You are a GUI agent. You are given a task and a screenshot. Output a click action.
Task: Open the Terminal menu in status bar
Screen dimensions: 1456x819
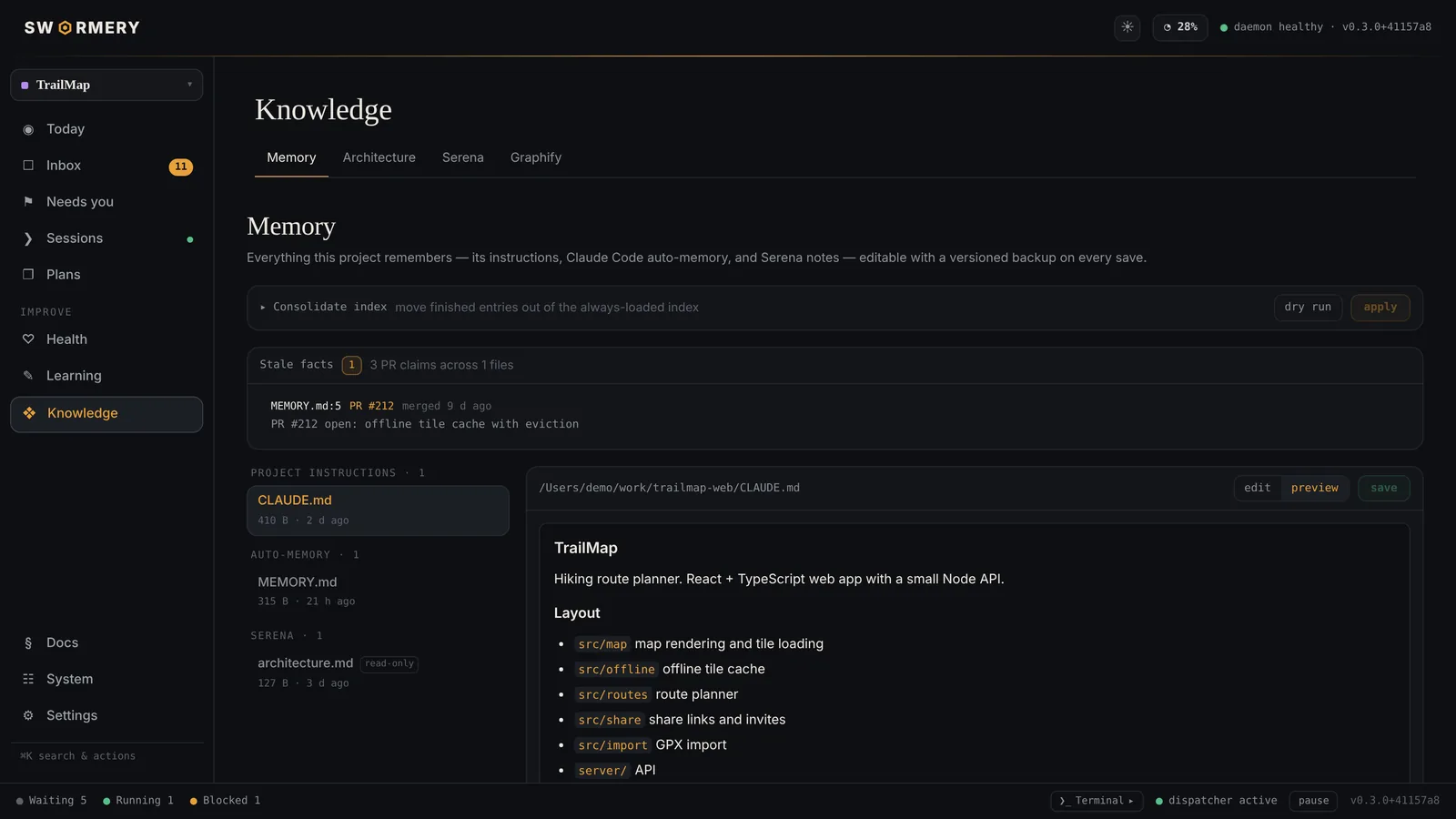click(1097, 801)
